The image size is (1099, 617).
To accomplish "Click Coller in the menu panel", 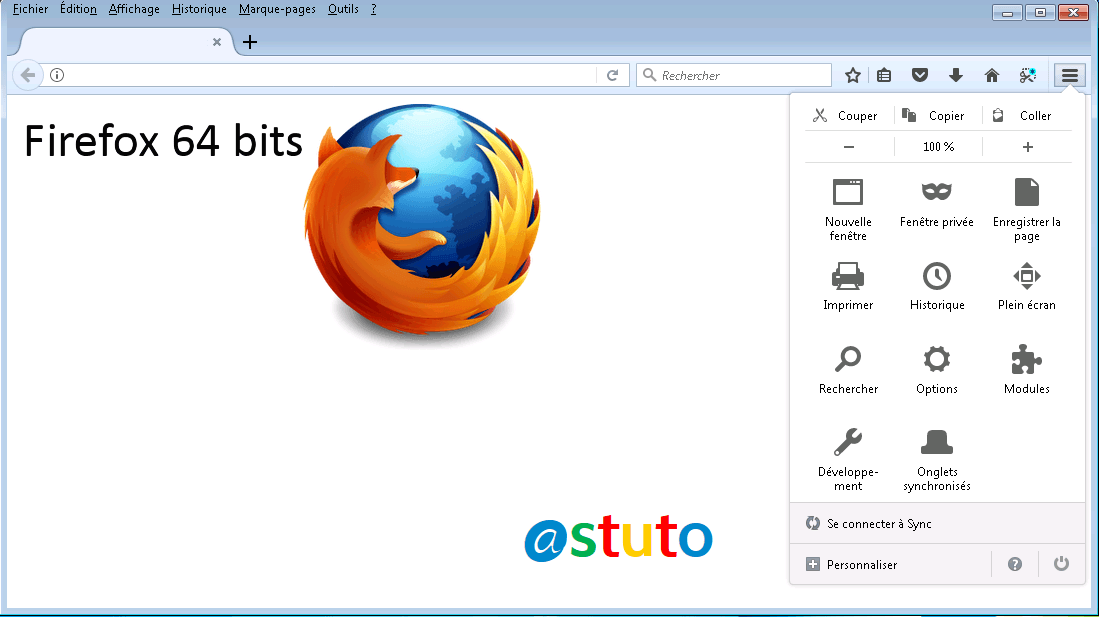I will [1023, 116].
